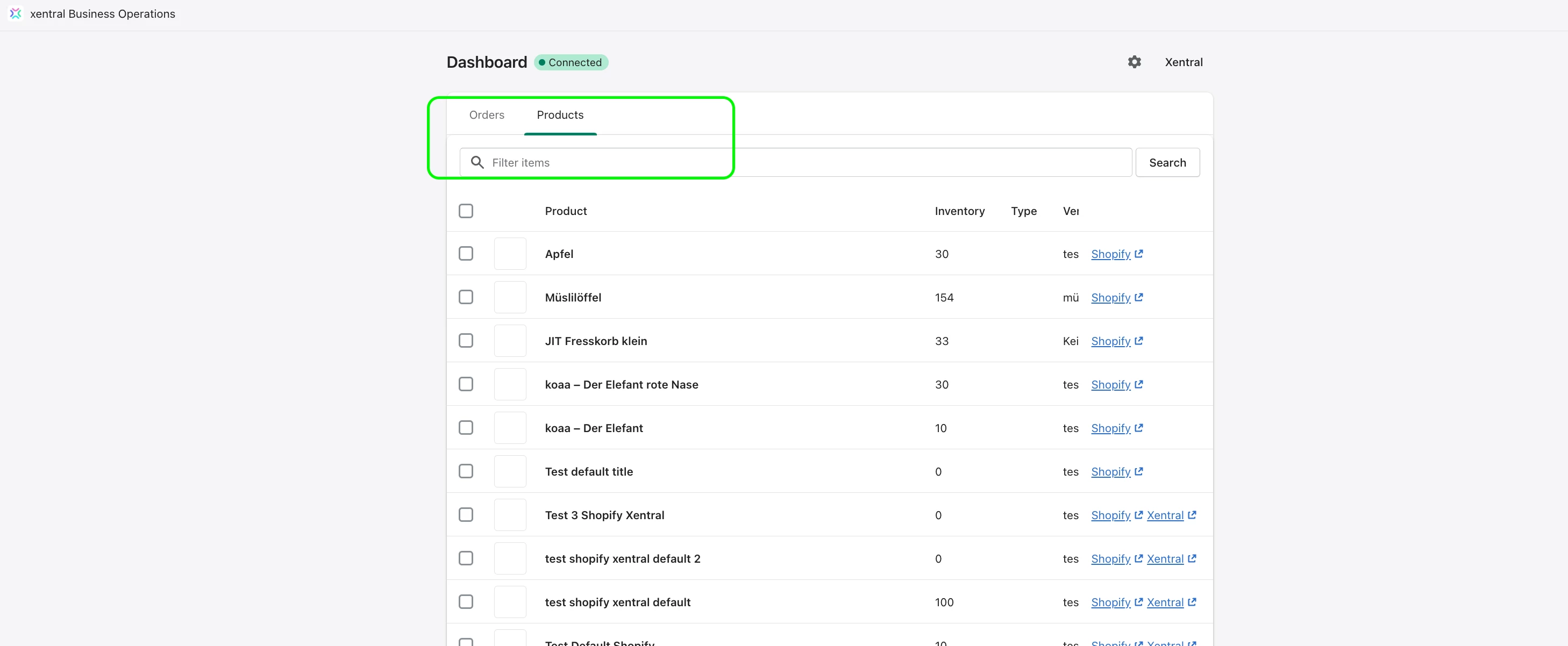Open Xentral link for test shopify xentral default 2
The width and height of the screenshot is (1568, 646).
tap(1171, 559)
